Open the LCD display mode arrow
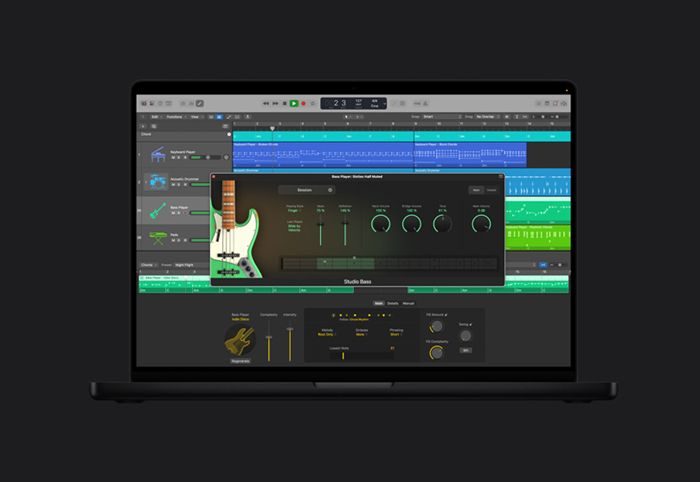Screen dimensions: 700x482 [x=384, y=104]
